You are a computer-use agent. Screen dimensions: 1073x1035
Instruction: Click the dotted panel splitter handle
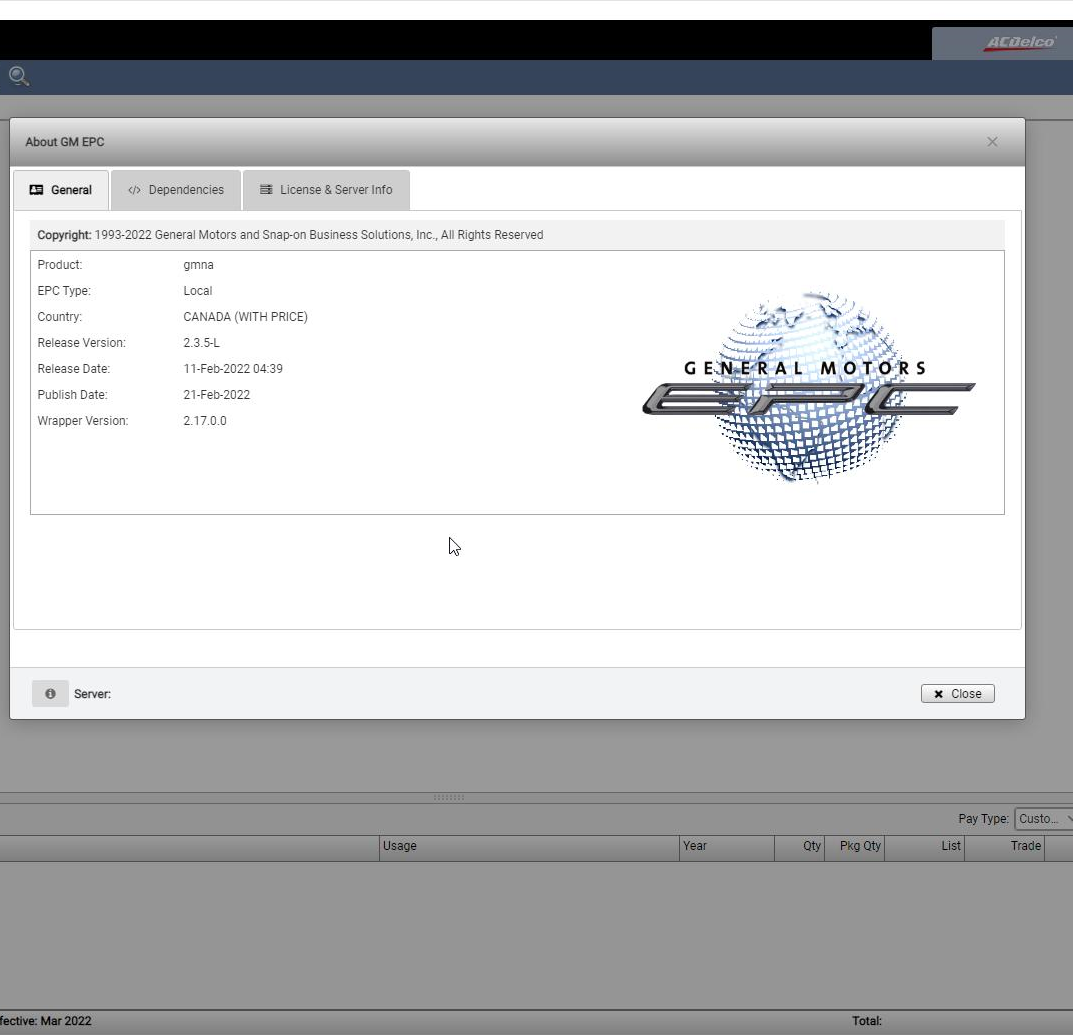click(447, 796)
